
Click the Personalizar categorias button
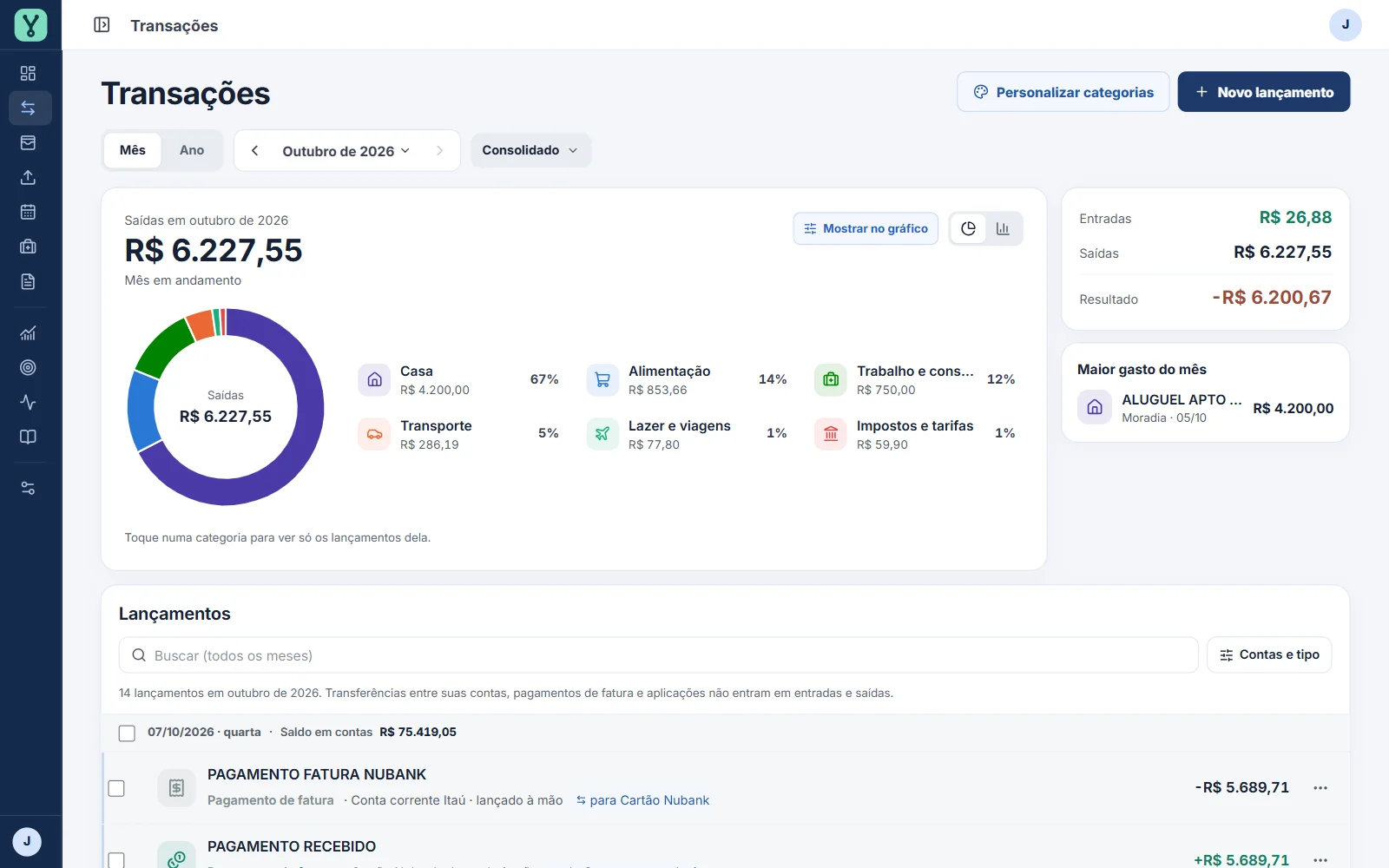(1063, 92)
